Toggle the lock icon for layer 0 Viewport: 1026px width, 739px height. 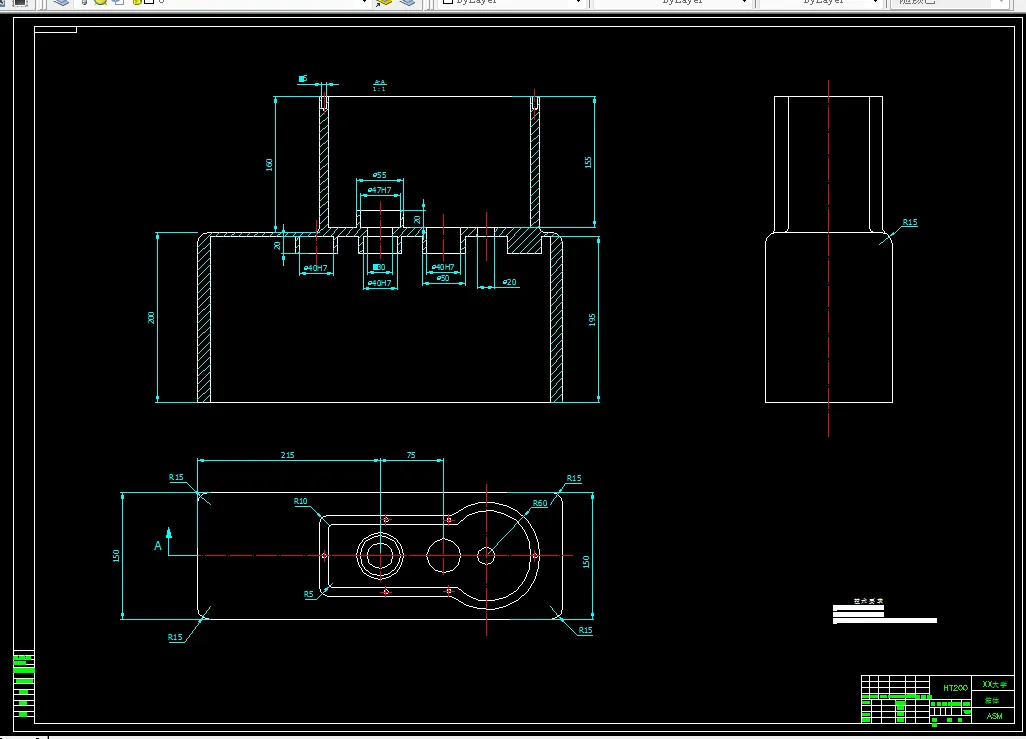[x=135, y=3]
